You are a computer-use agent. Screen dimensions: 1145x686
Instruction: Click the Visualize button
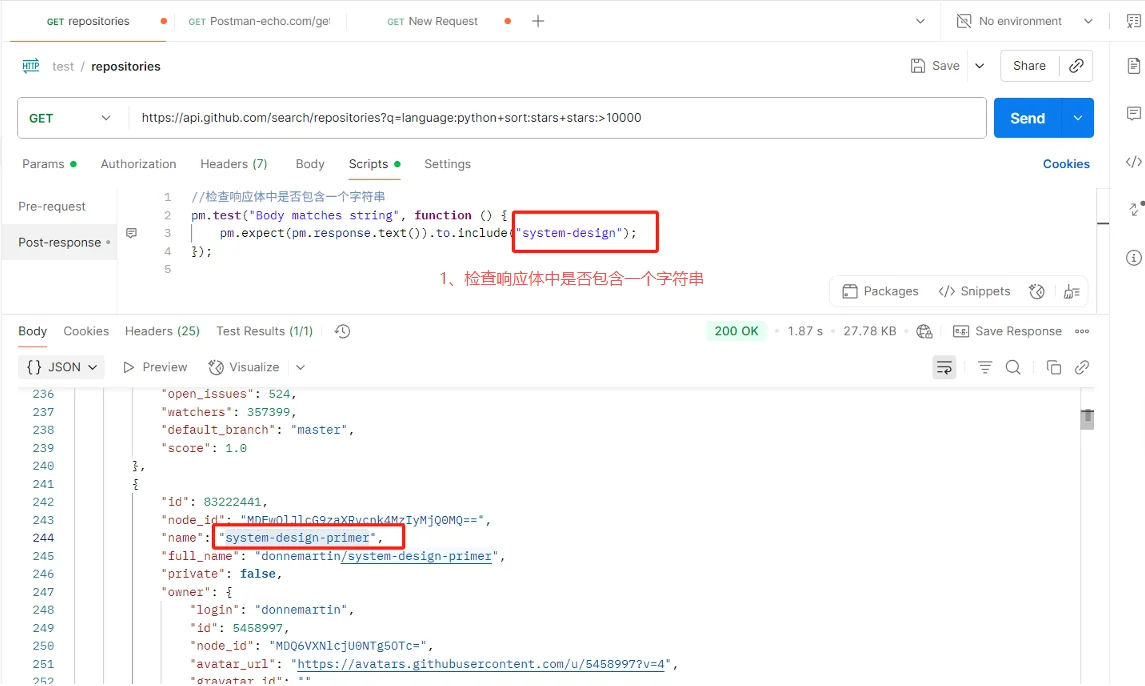[x=244, y=367]
